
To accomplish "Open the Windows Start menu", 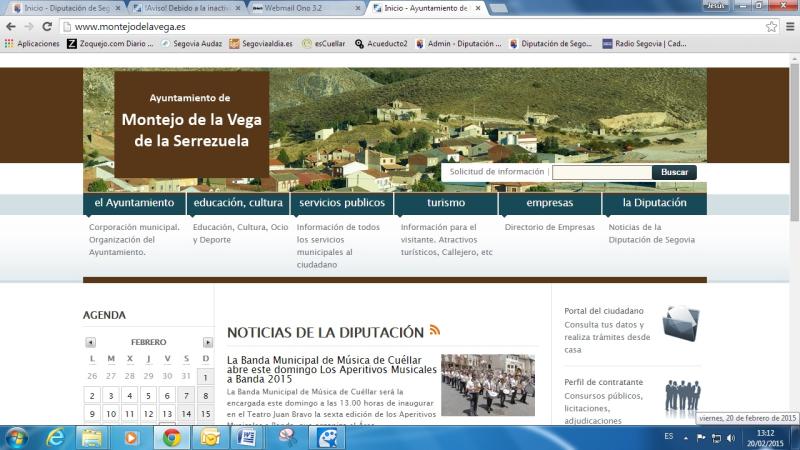I will (17, 437).
